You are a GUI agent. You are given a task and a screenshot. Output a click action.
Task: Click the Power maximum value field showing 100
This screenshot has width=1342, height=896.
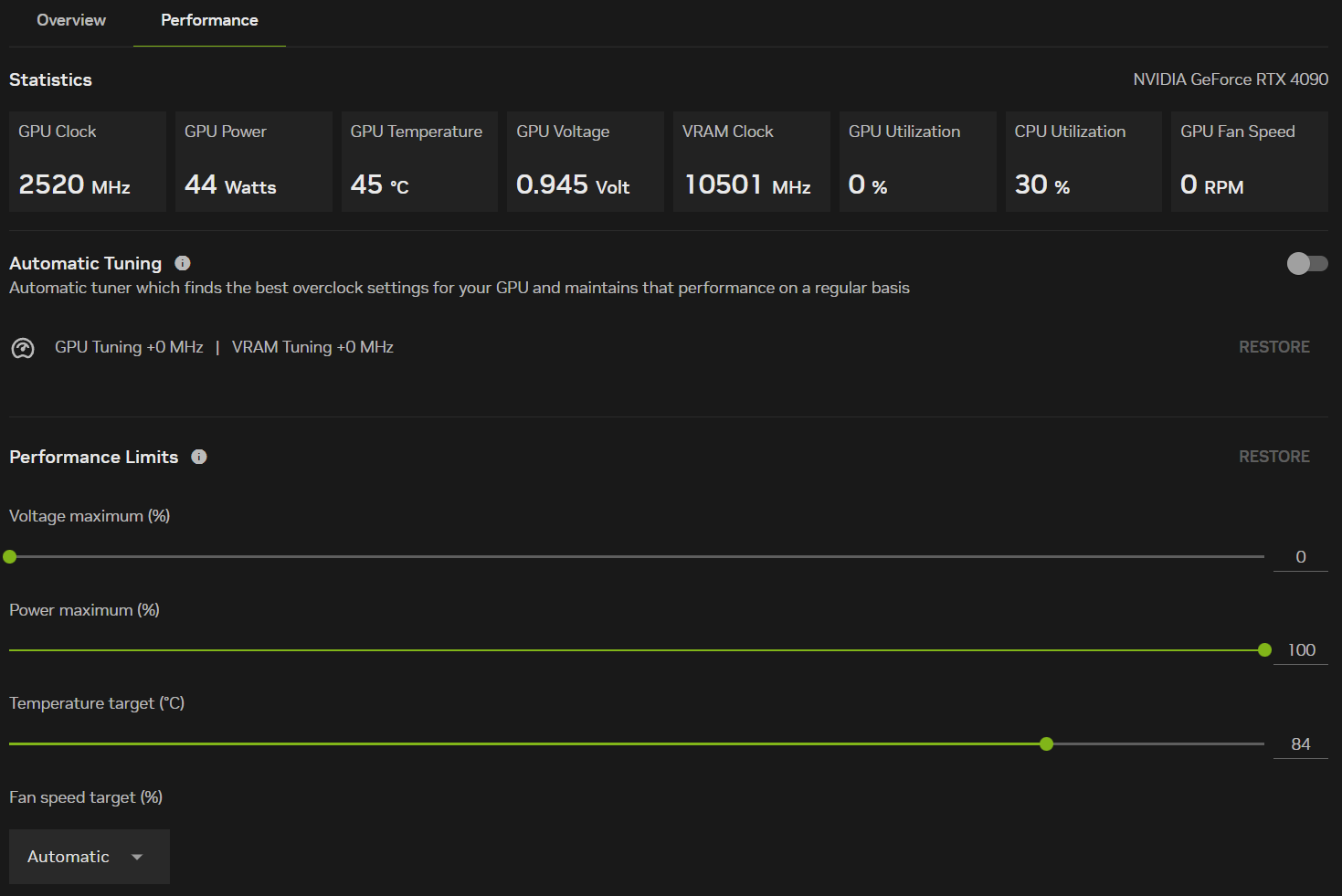point(1301,650)
